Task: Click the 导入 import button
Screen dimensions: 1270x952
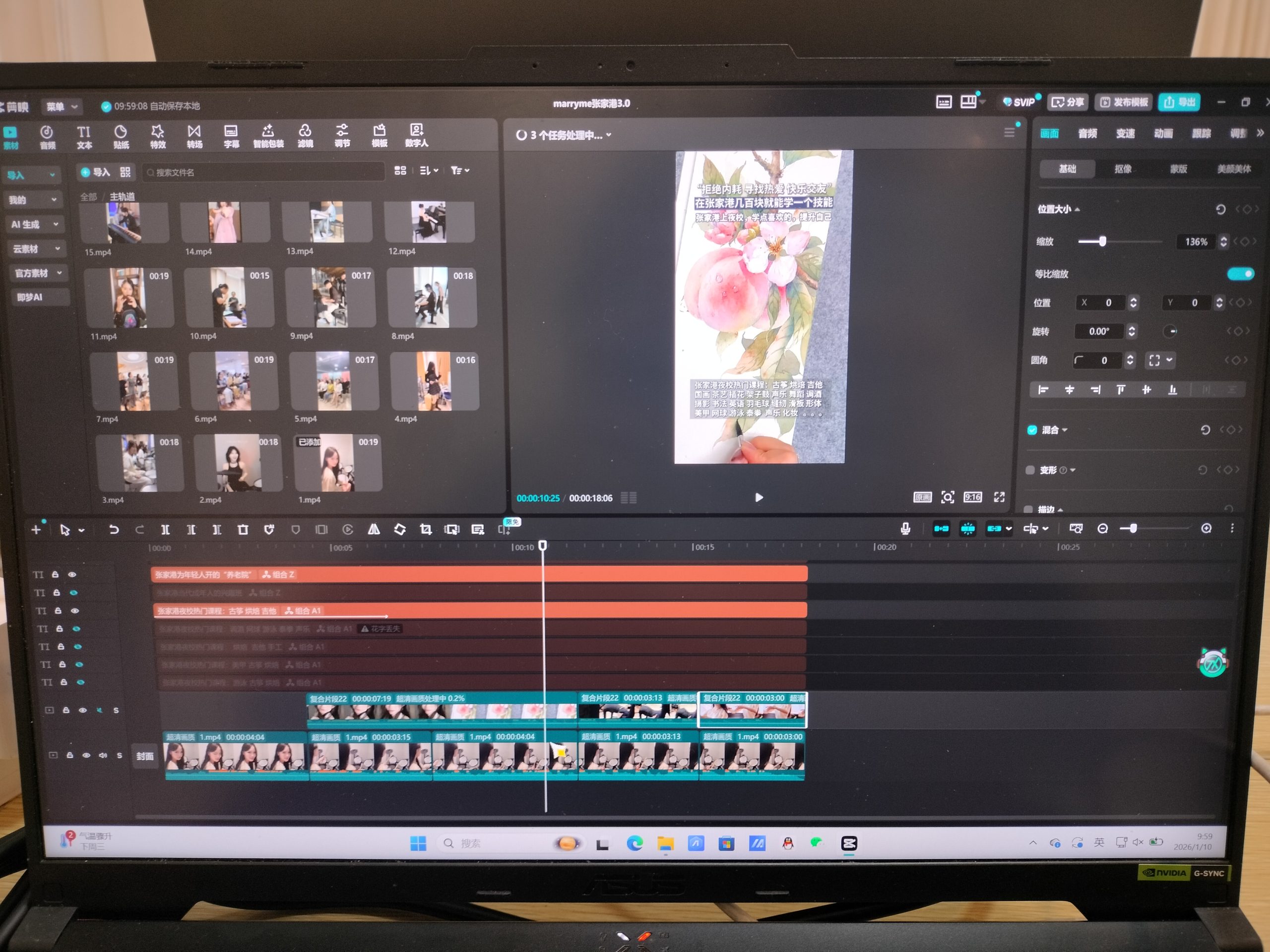Action: point(96,172)
